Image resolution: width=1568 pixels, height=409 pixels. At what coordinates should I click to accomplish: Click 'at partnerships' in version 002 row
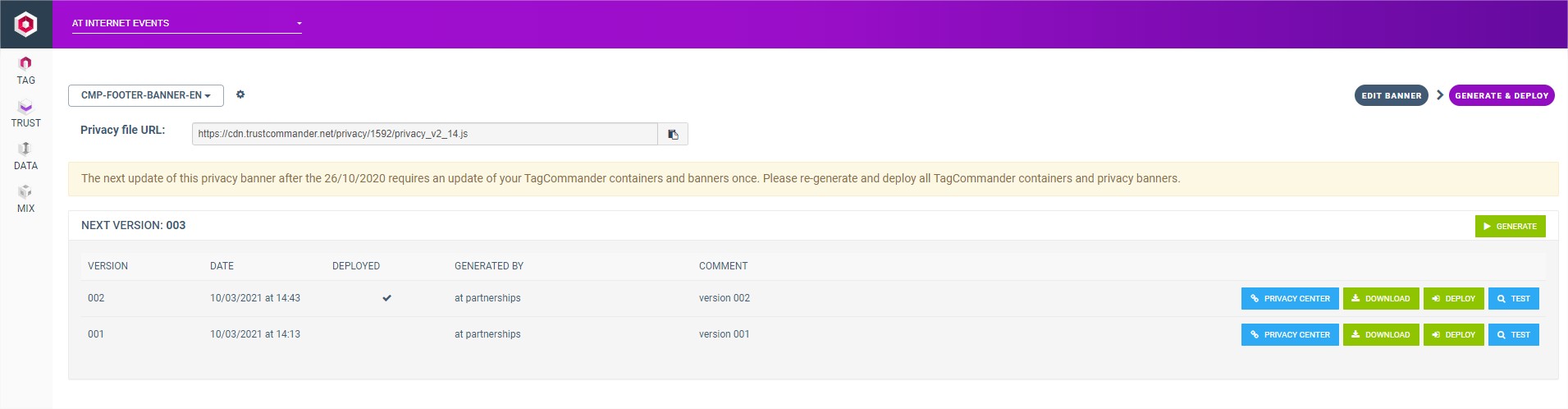[487, 298]
